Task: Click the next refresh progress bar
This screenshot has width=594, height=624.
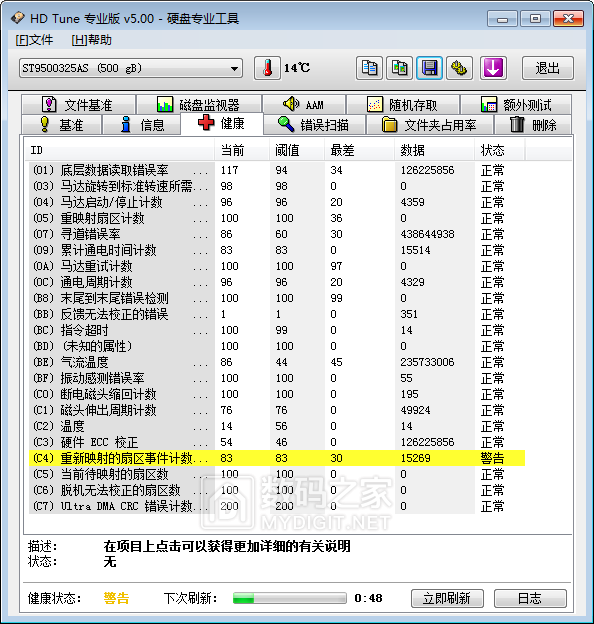Action: click(289, 598)
